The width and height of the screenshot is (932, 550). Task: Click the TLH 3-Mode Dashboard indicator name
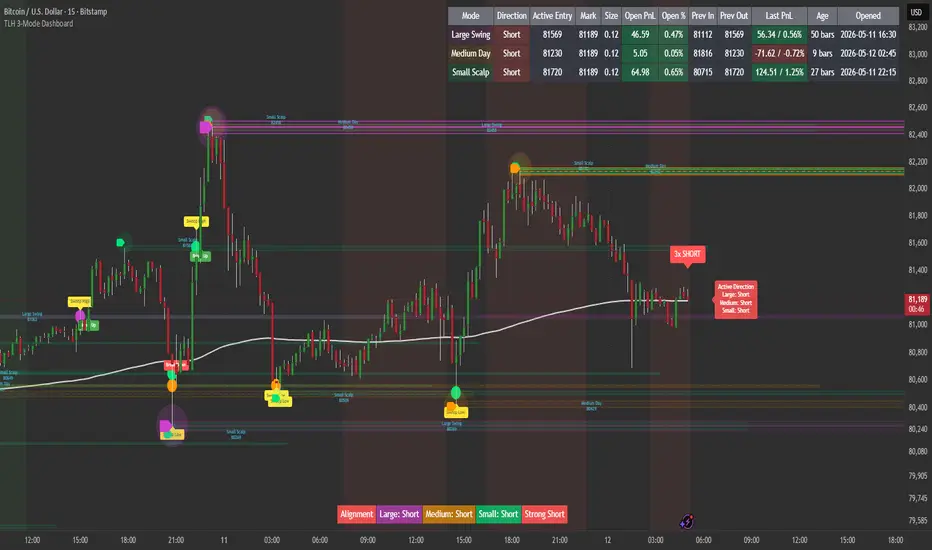coord(39,23)
